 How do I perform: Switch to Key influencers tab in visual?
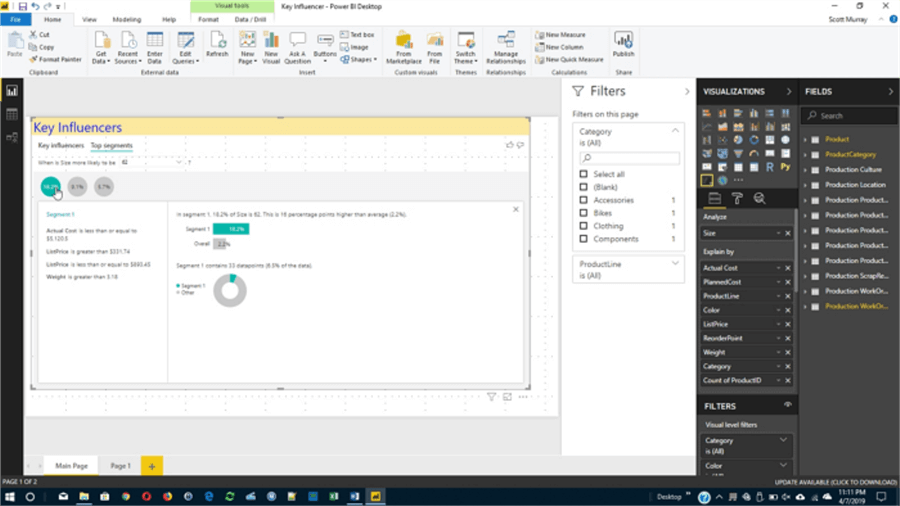click(x=61, y=146)
